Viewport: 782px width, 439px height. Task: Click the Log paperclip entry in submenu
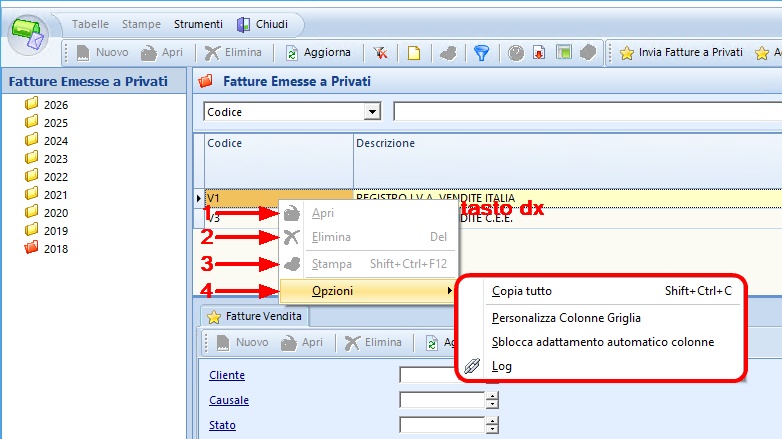click(x=502, y=366)
